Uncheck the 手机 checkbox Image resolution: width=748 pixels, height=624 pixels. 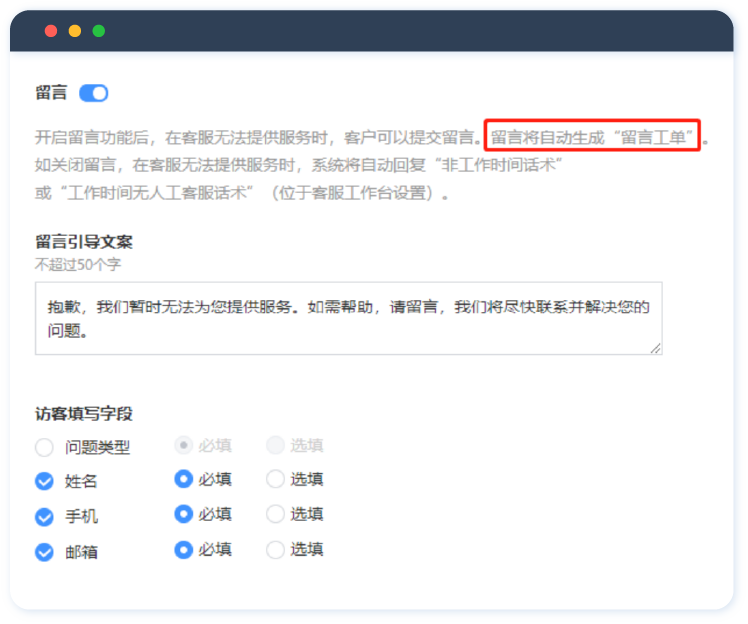pos(44,517)
